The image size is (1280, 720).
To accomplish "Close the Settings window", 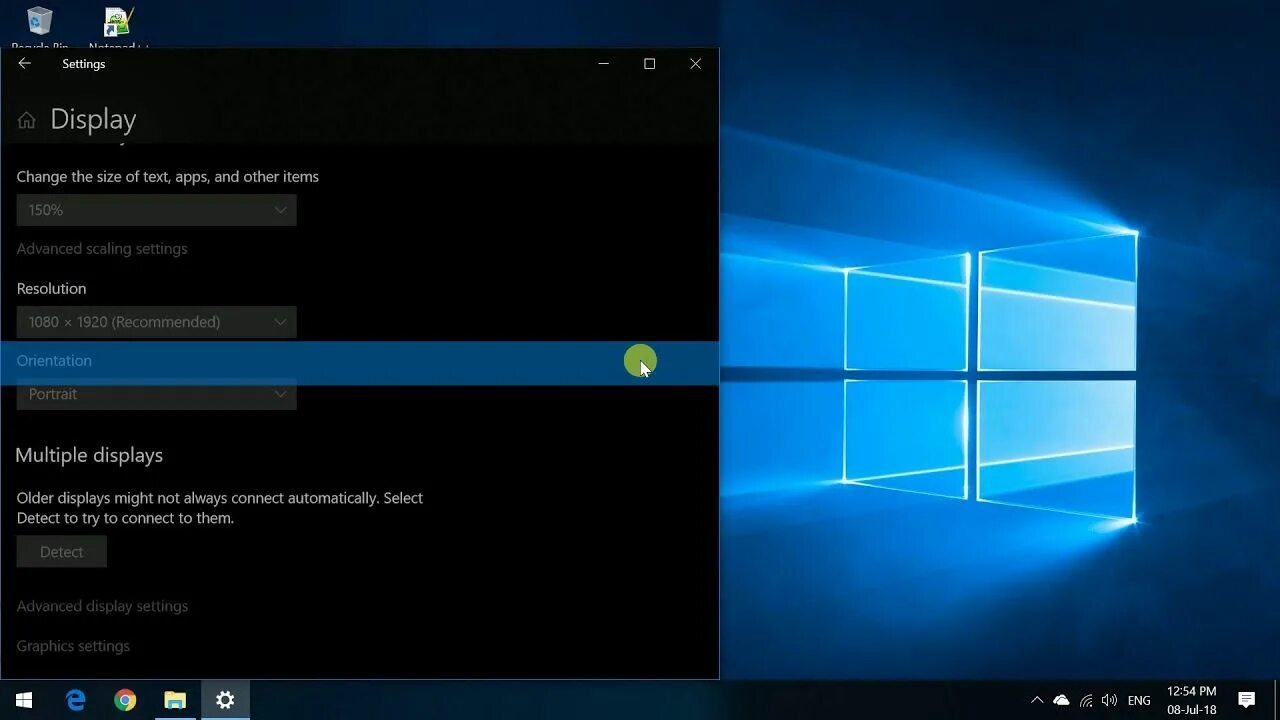I will (x=695, y=63).
